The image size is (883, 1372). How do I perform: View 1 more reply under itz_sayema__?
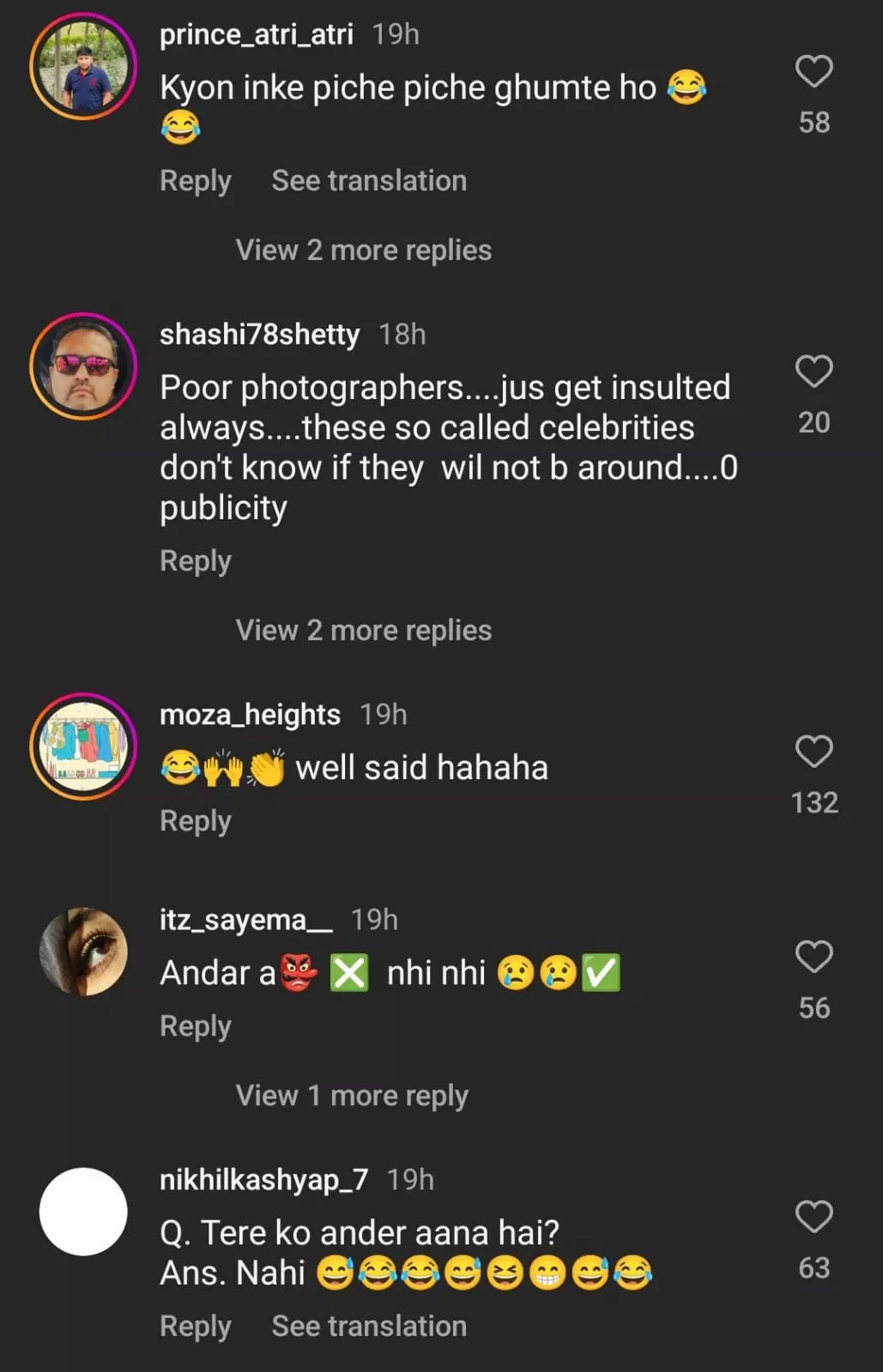pyautogui.click(x=352, y=1096)
